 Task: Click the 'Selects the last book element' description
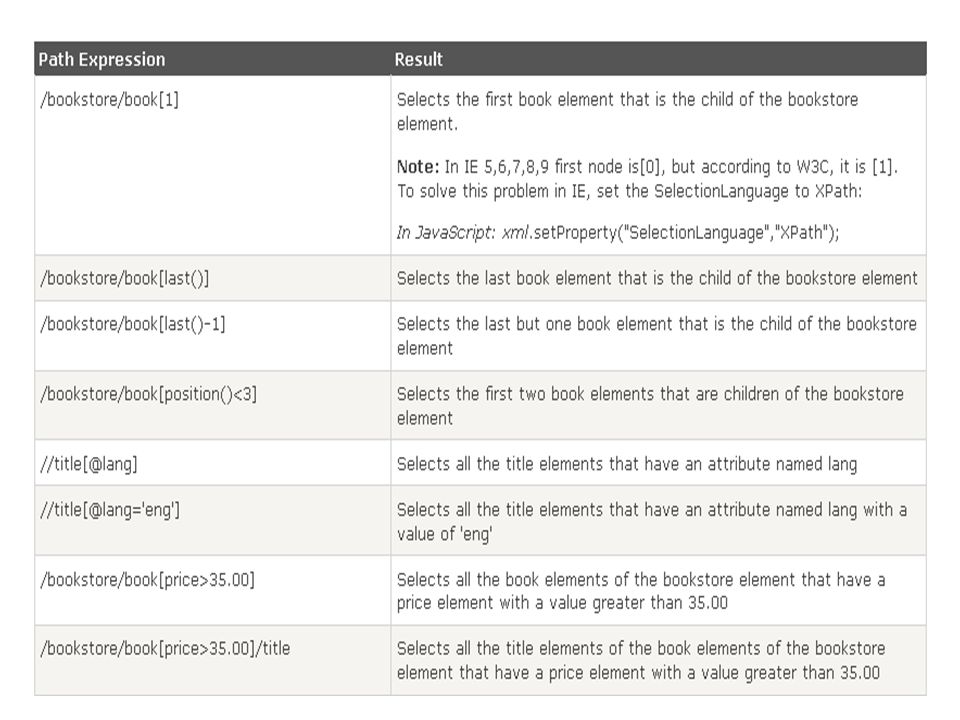click(x=657, y=279)
